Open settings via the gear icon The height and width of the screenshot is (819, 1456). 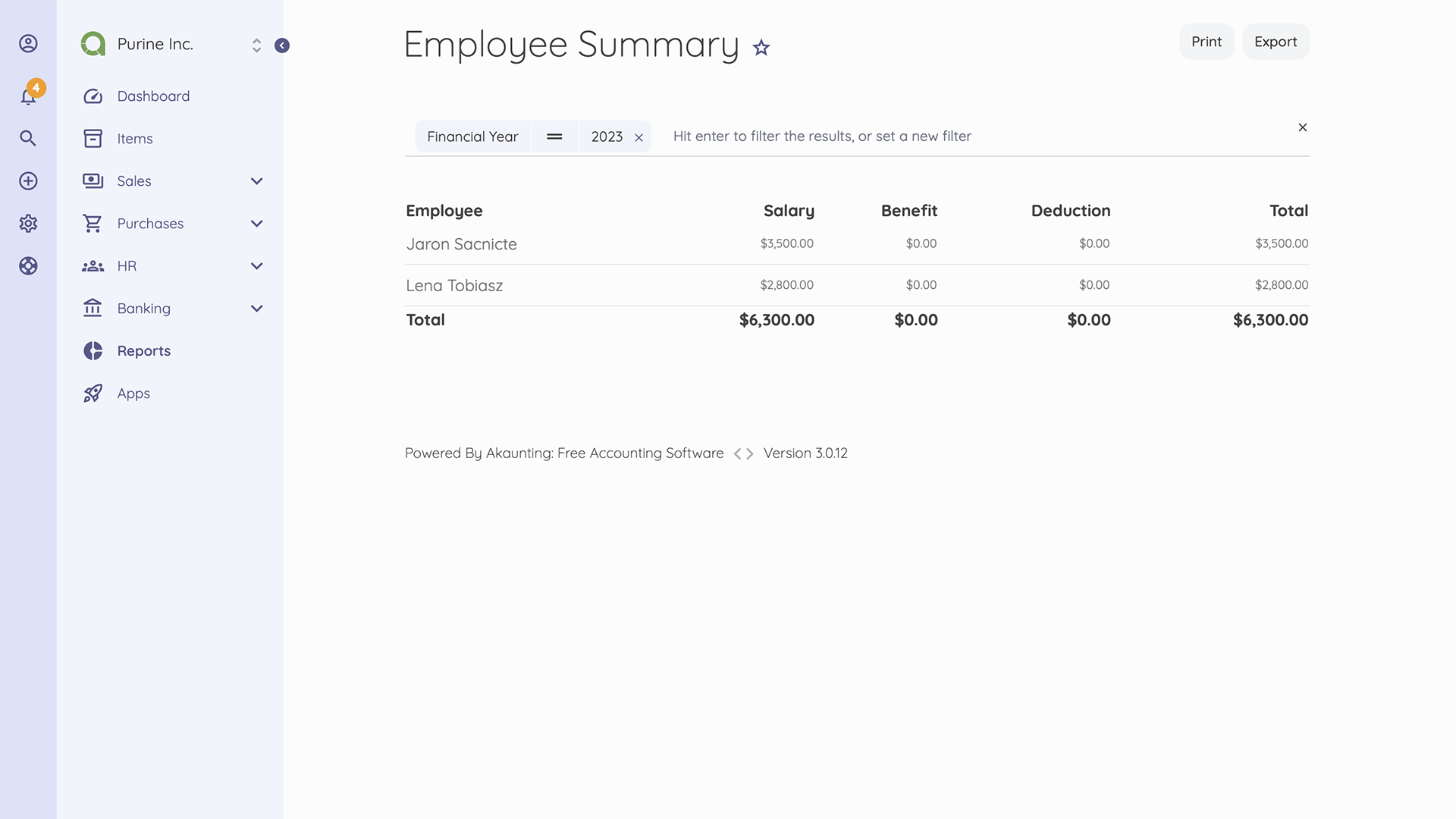pyautogui.click(x=28, y=223)
